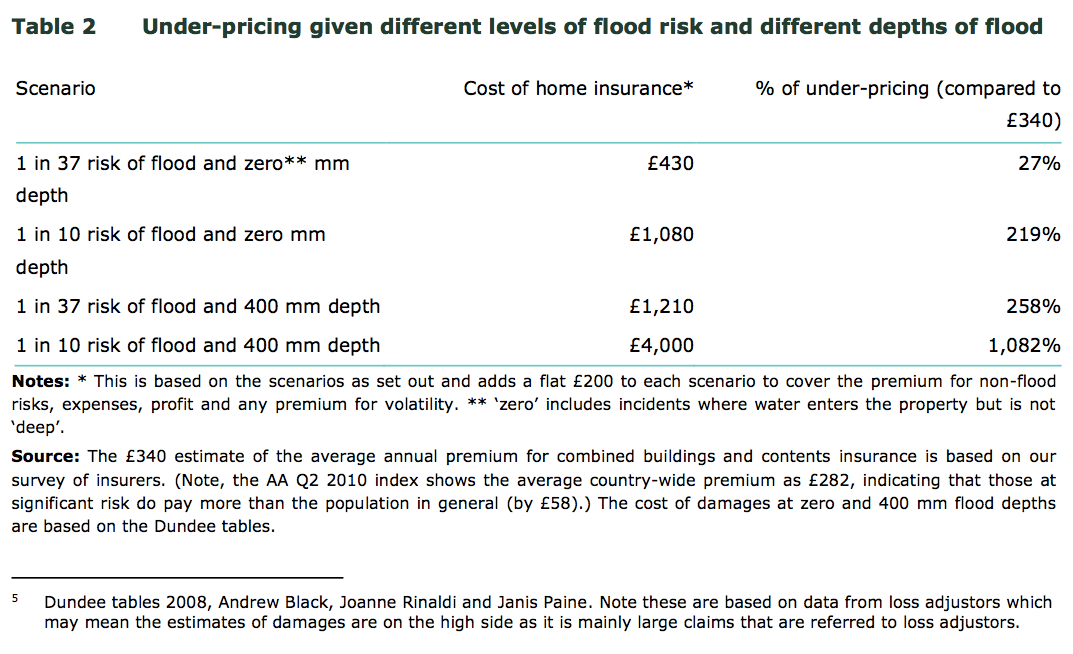
Task: Select the £1,210 cost cell
Action: coord(661,306)
